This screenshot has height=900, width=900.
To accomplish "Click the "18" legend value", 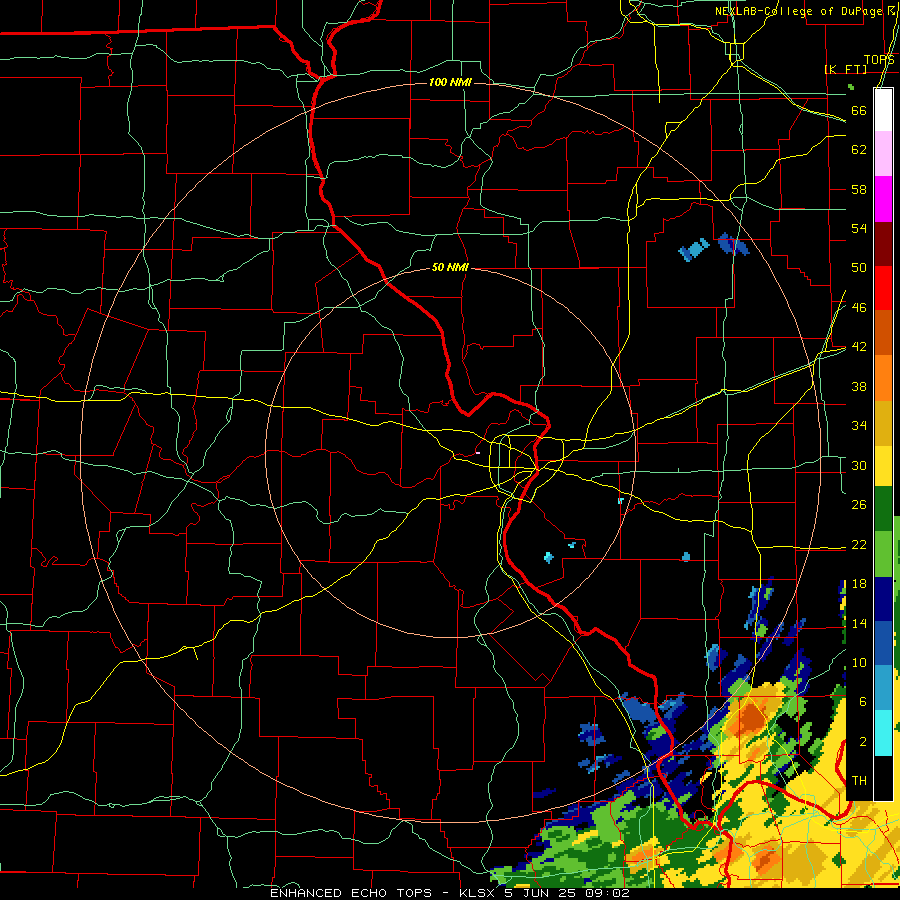I will point(859,584).
